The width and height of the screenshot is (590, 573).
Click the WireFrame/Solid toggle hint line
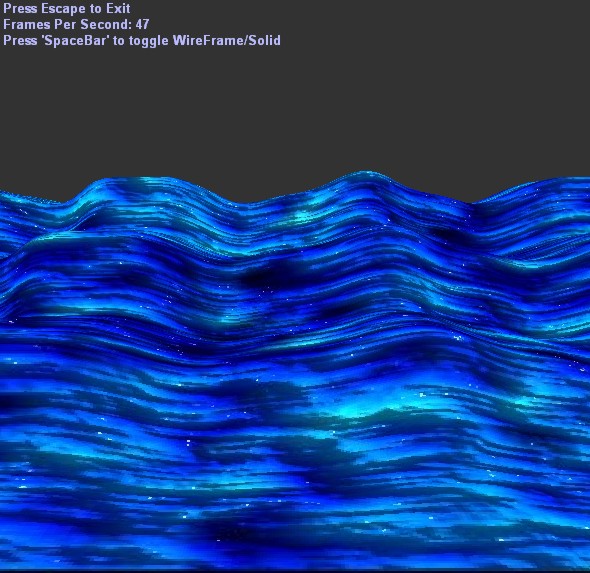pyautogui.click(x=142, y=41)
